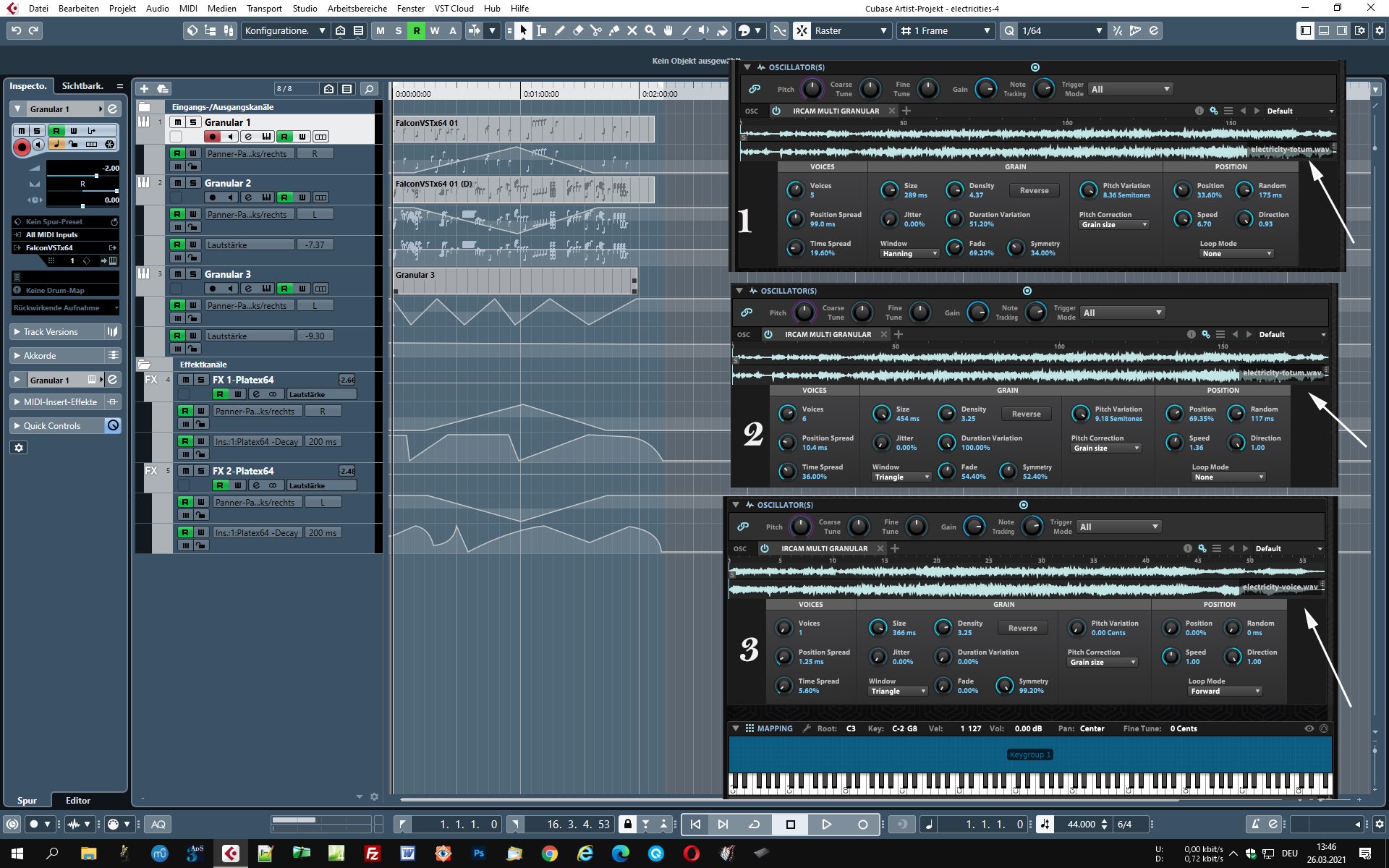Open the MixConsole from toolbar icon
Viewport: 1389px width, 868px height.
coord(229,30)
